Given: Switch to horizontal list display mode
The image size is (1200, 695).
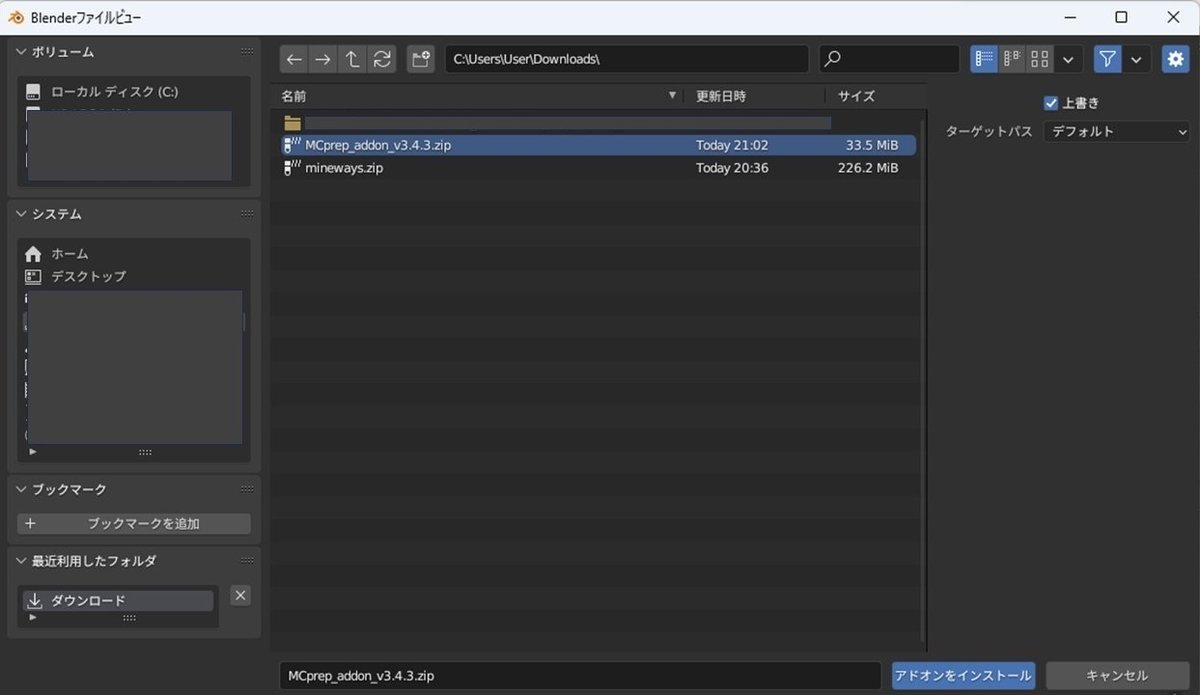Looking at the screenshot, I should click(1012, 59).
